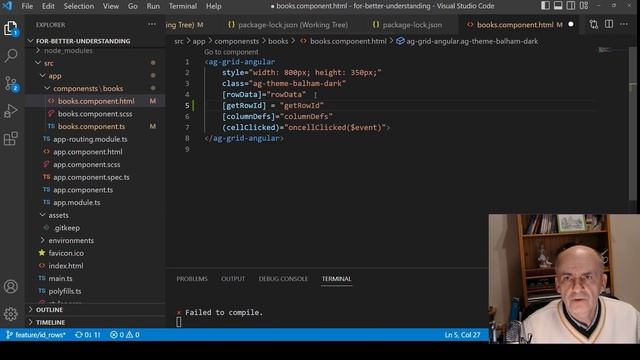This screenshot has width=640, height=360.
Task: Click the componensts breadcrumb segment
Action: (237, 41)
